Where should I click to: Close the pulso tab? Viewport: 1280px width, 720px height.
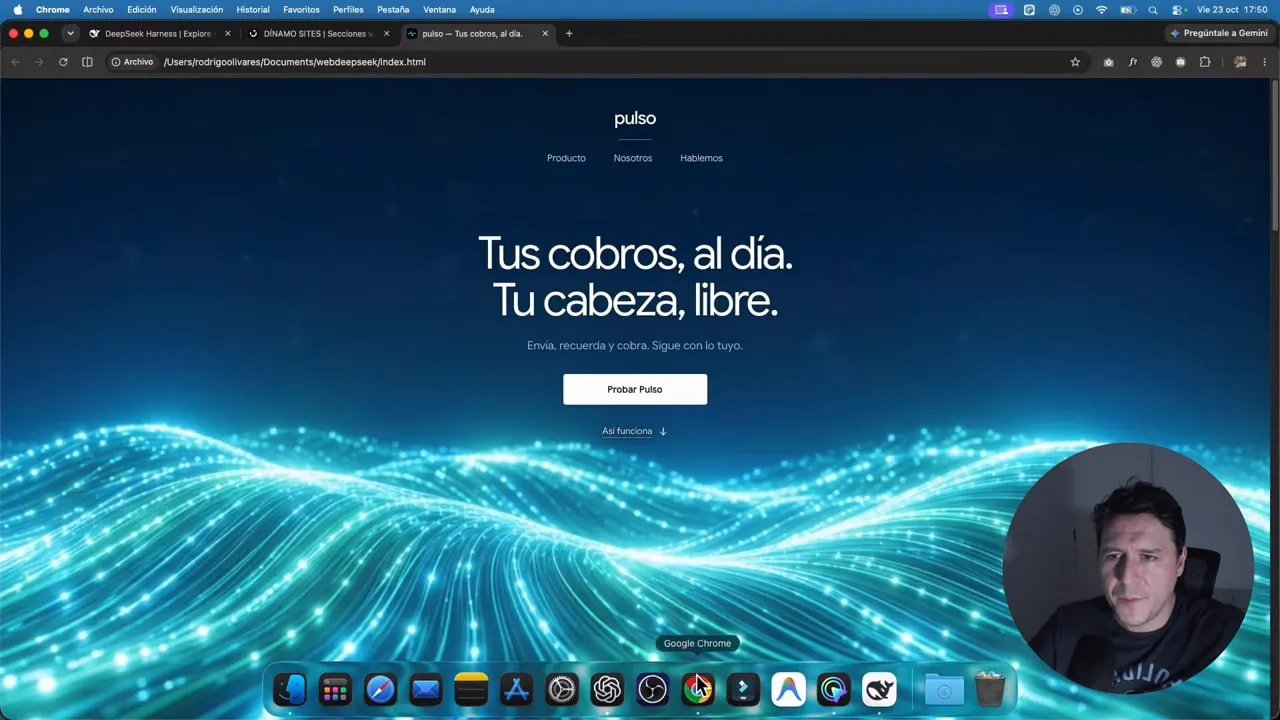click(545, 33)
